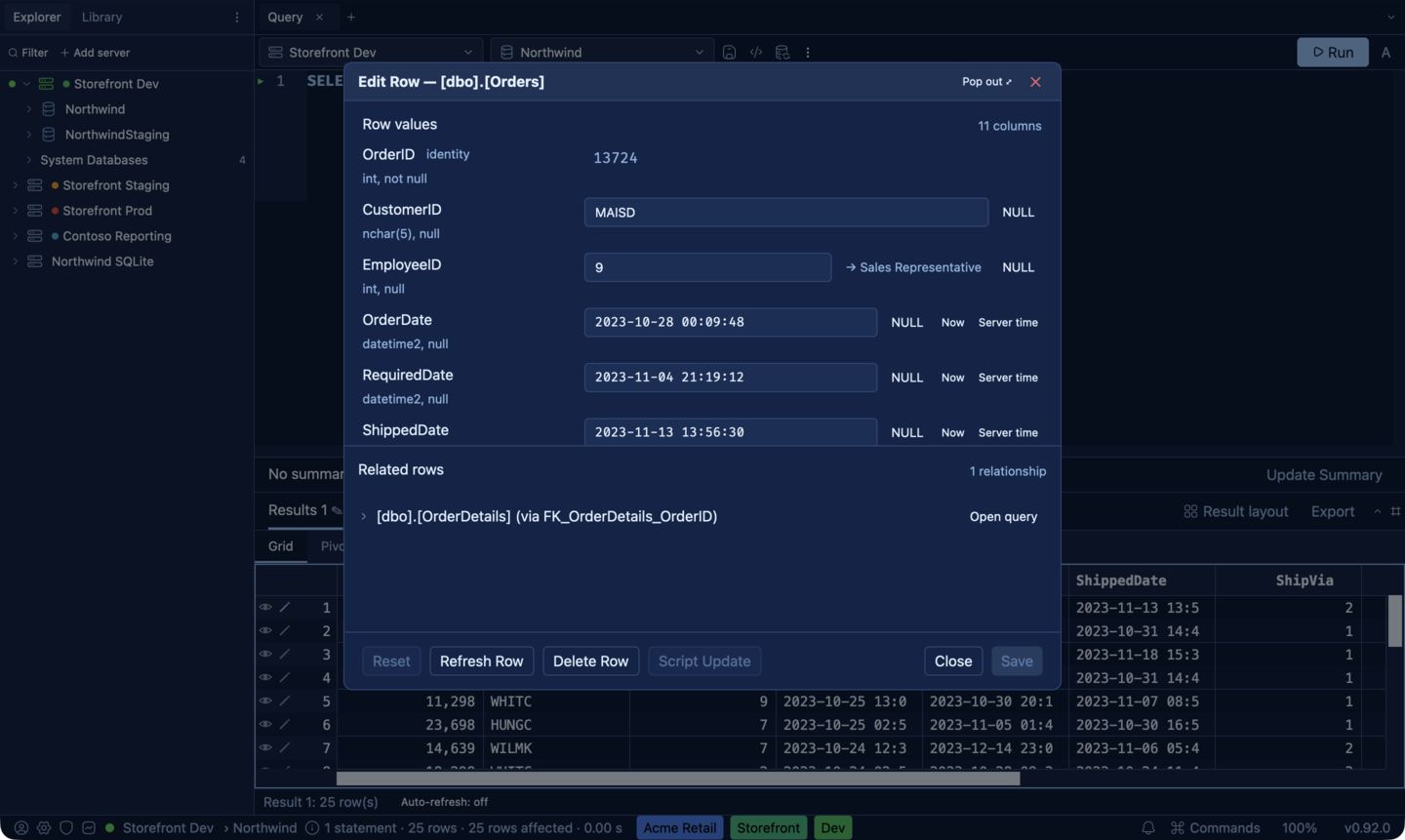Open the Commands palette in the status bar

[x=1216, y=827]
